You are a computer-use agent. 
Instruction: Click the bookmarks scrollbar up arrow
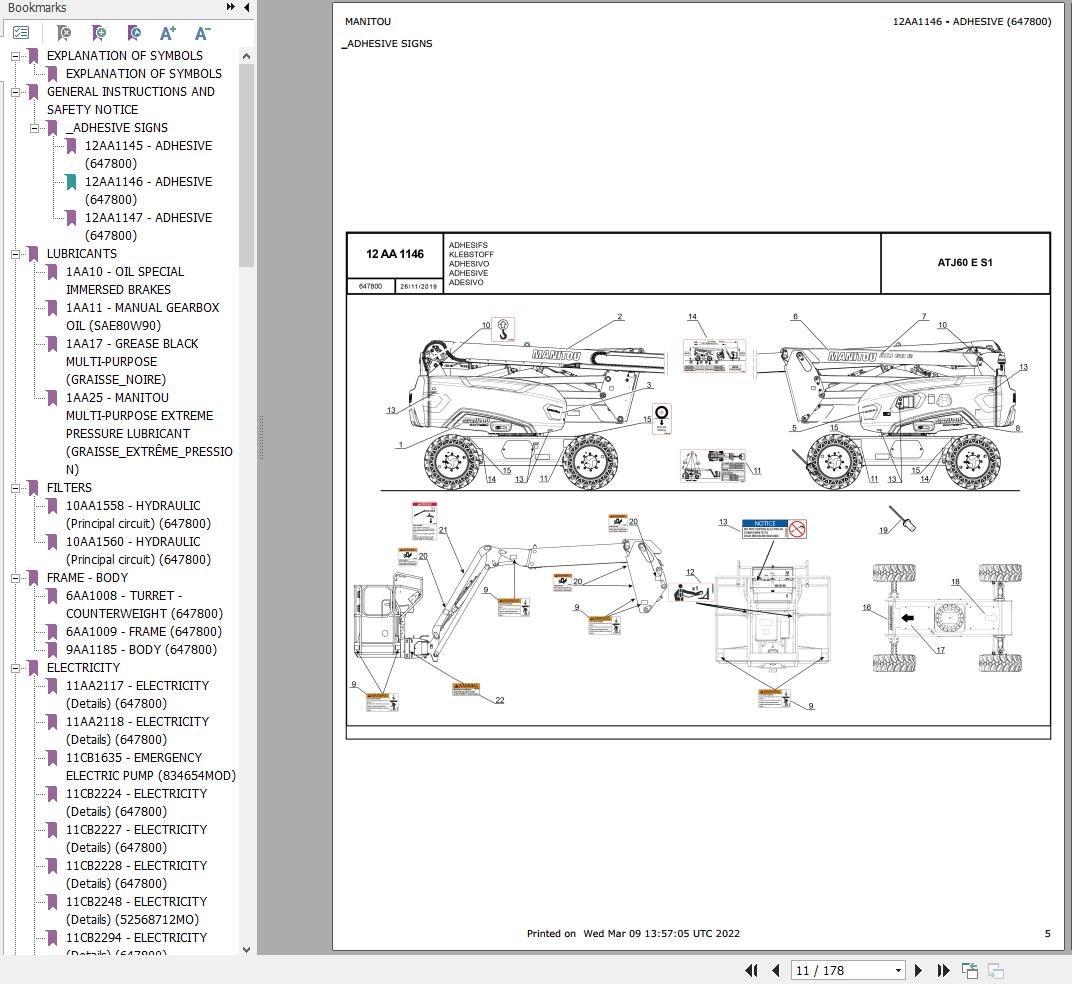point(247,55)
